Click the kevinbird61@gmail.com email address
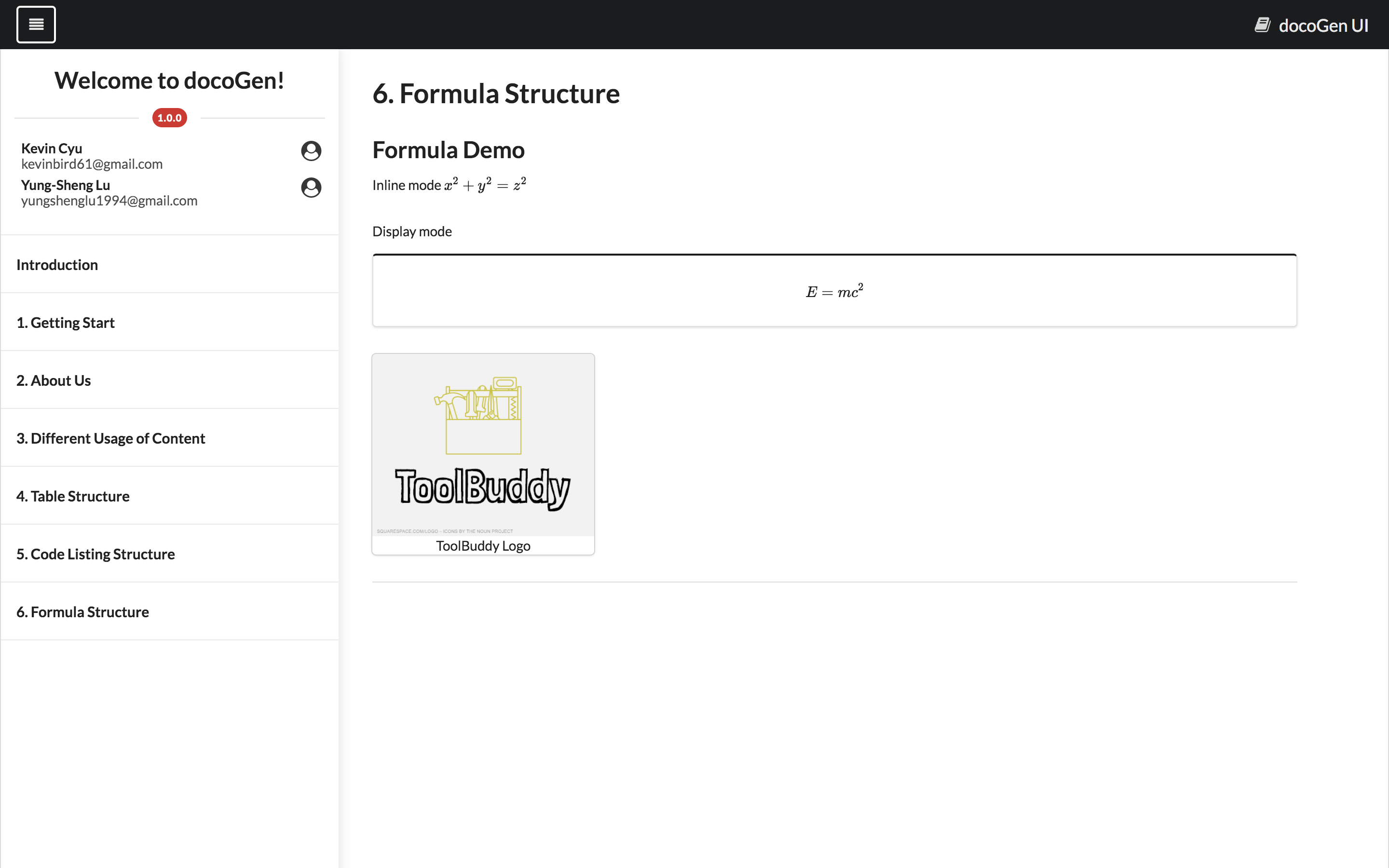The image size is (1389, 868). 92,164
